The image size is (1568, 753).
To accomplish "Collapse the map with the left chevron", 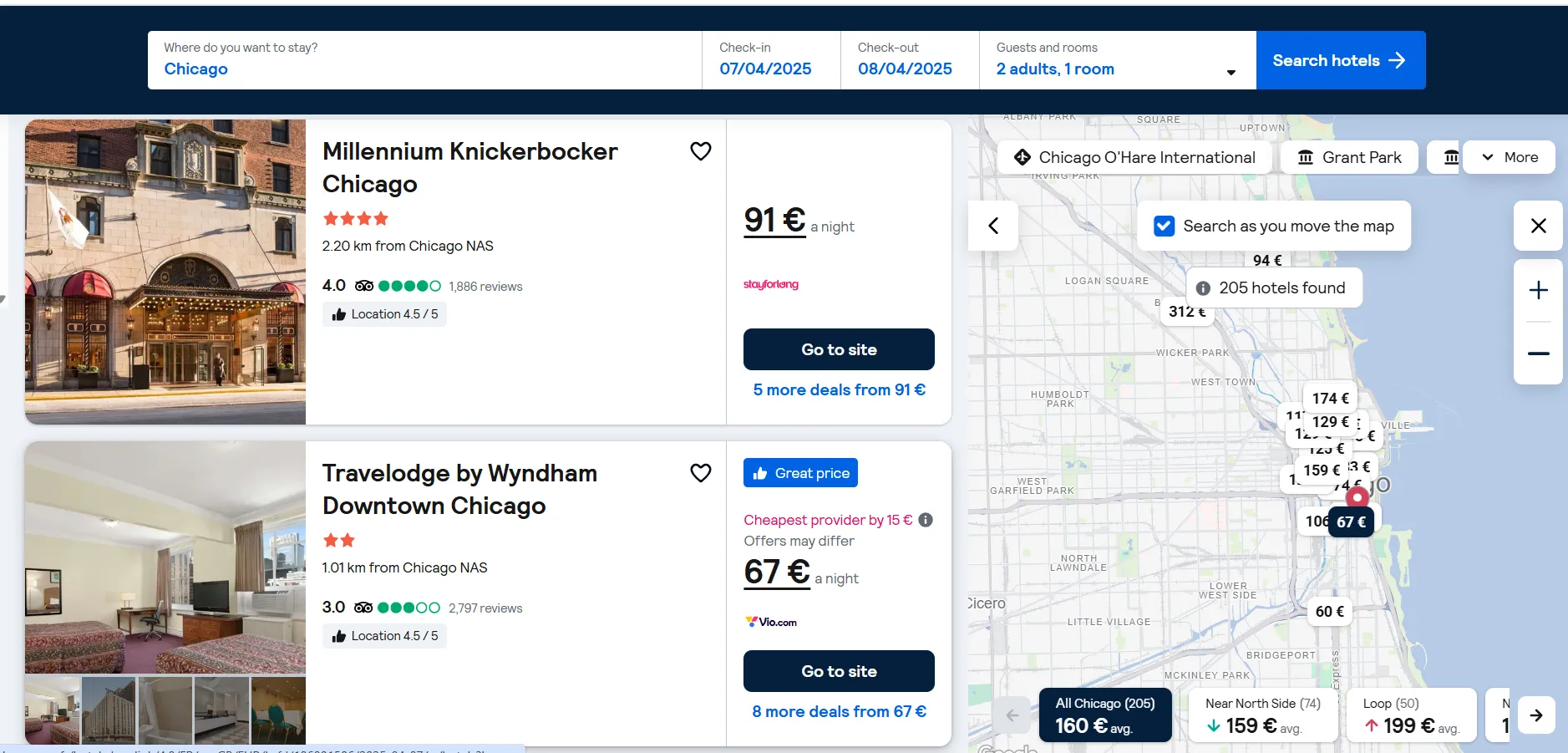I will pyautogui.click(x=992, y=226).
